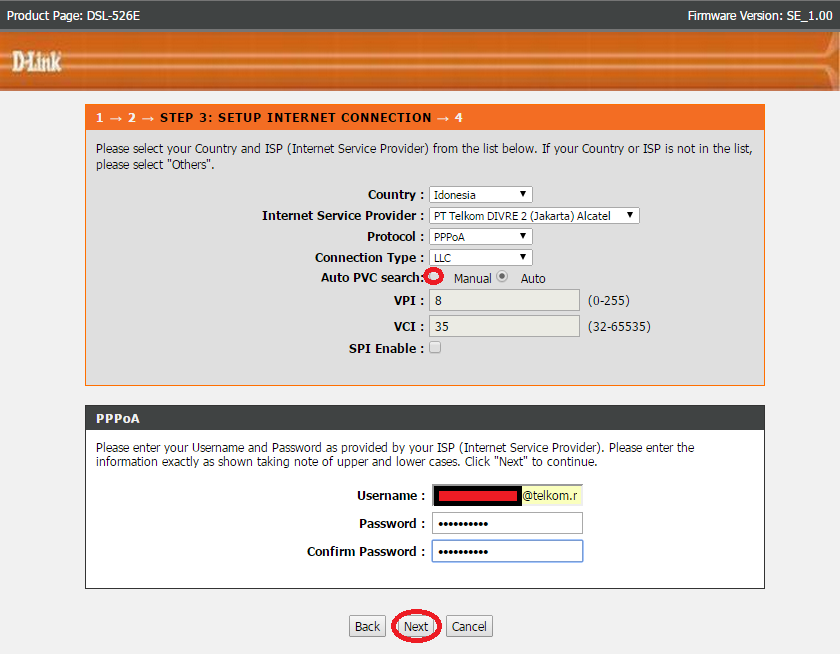Click the D-Link logo

click(x=36, y=62)
